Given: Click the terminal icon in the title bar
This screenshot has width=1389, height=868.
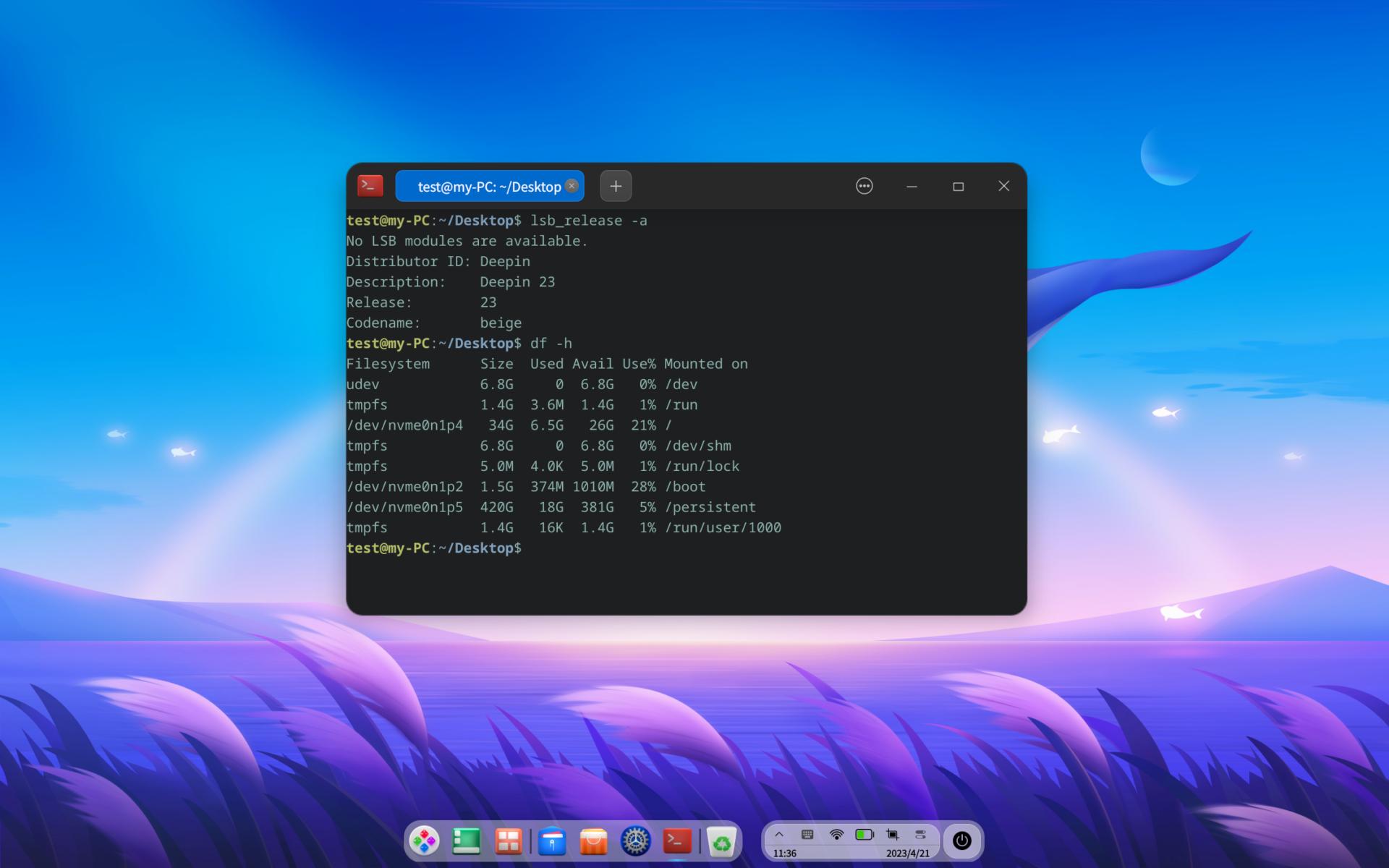Looking at the screenshot, I should (x=370, y=185).
